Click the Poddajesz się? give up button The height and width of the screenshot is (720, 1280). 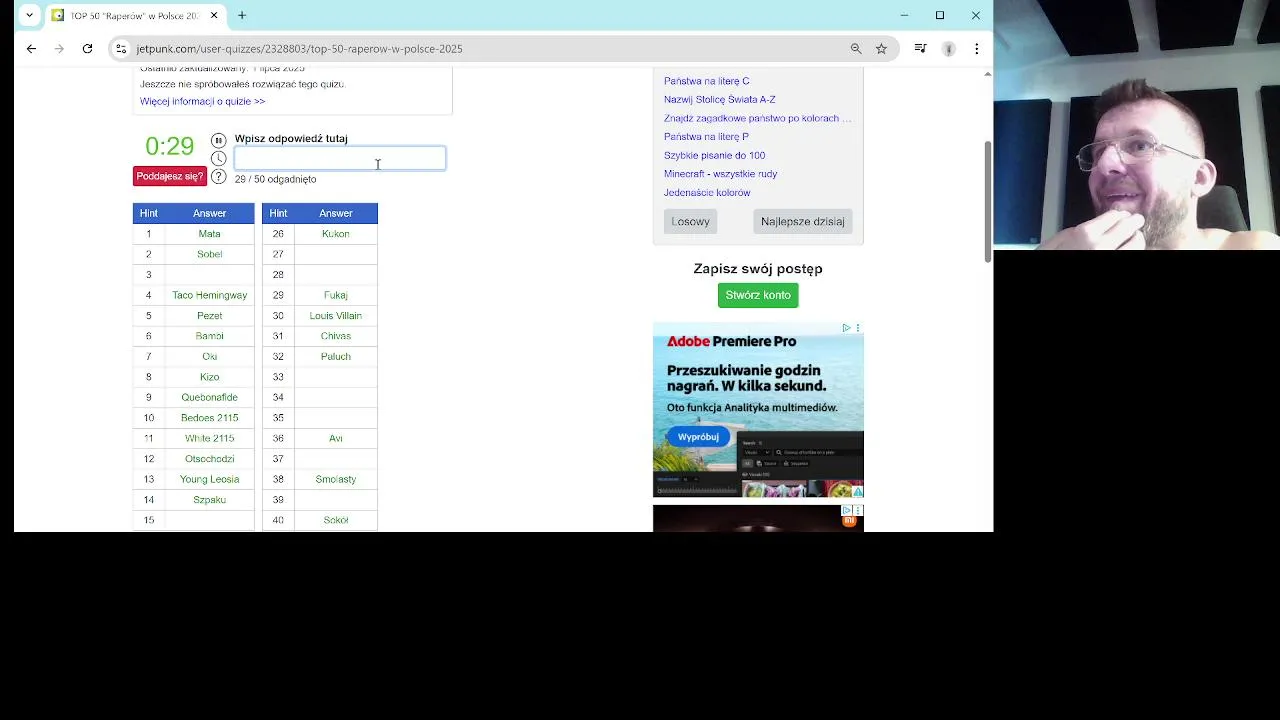tap(170, 176)
